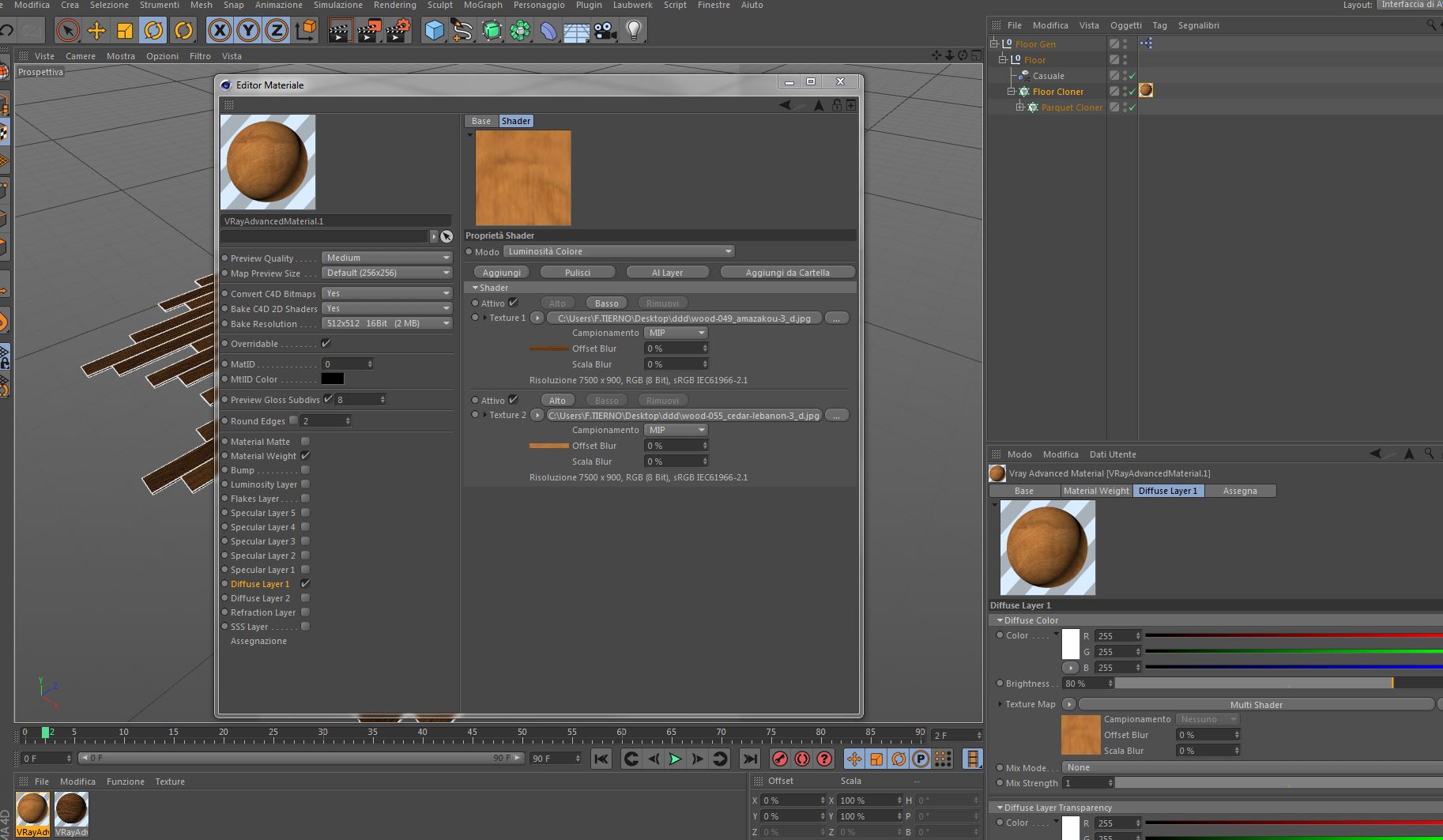Open the Preview Quality dropdown
Screen dimensions: 1443x840
[x=386, y=258]
